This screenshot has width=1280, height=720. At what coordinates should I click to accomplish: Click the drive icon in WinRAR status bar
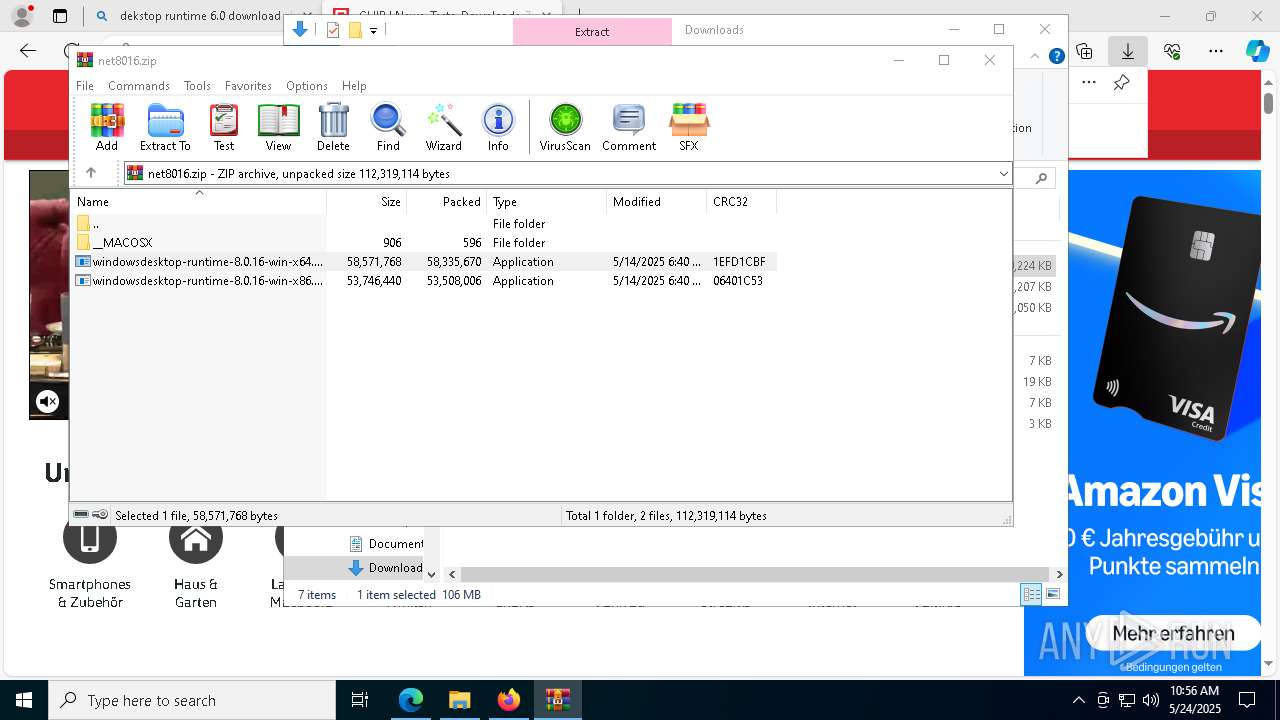pos(81,515)
